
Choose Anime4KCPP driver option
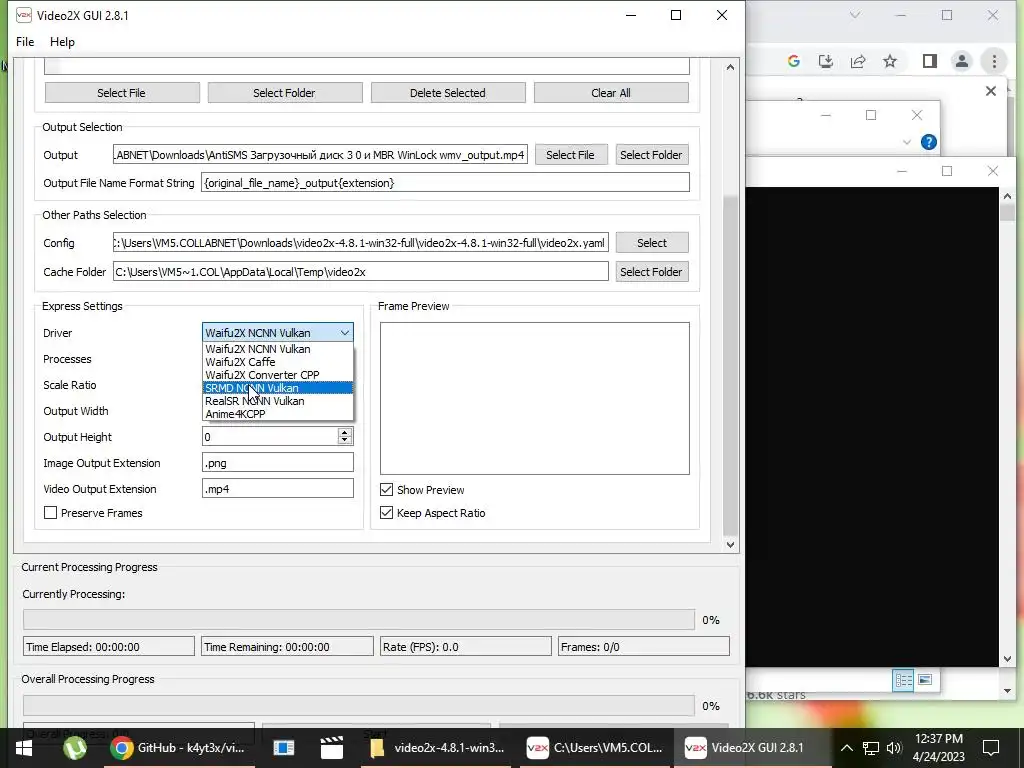click(278, 414)
